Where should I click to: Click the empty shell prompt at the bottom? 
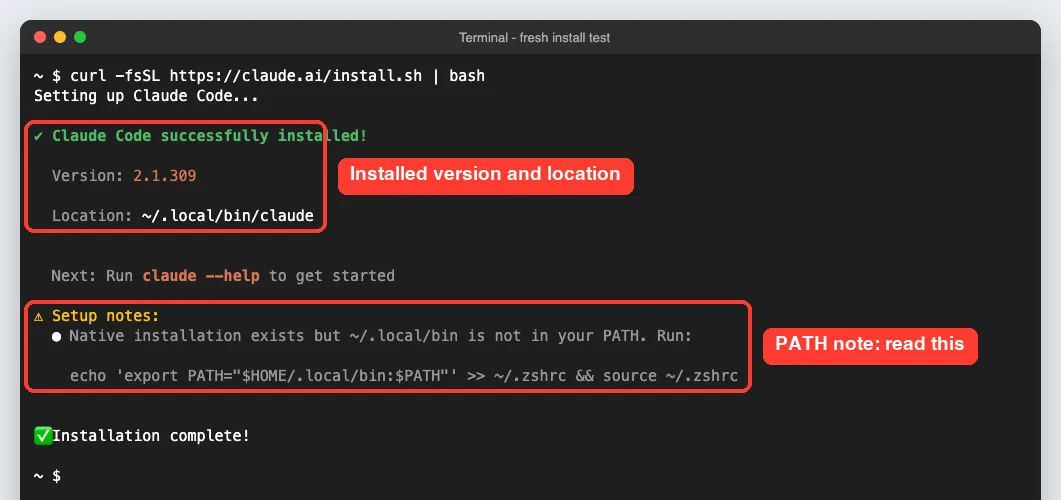coord(47,476)
